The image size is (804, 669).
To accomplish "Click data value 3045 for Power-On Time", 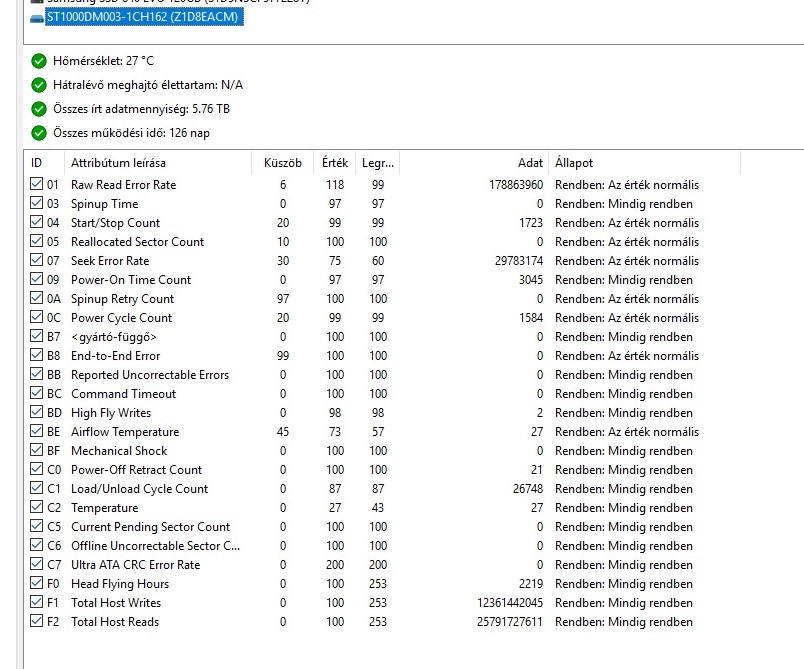I will point(531,280).
